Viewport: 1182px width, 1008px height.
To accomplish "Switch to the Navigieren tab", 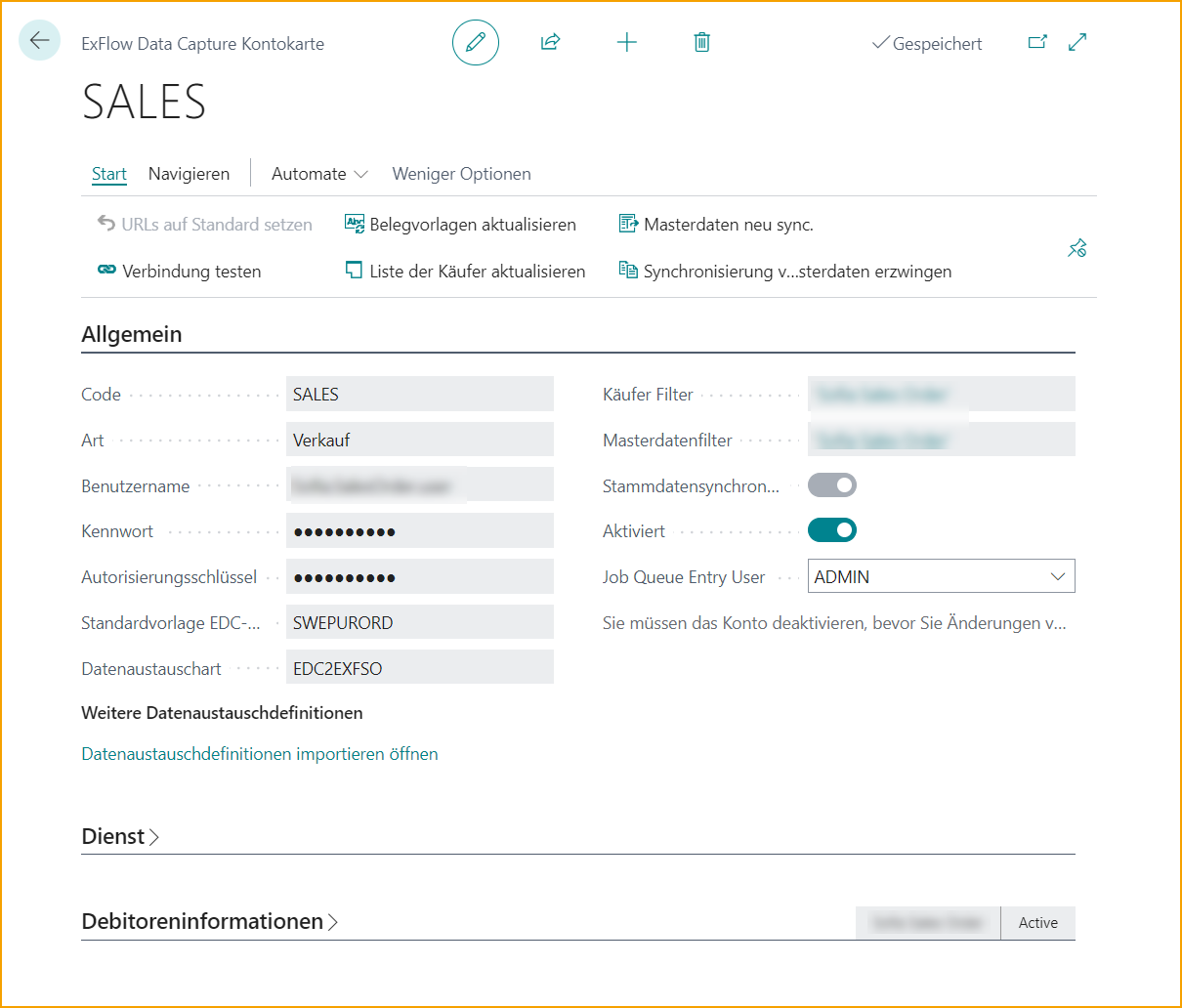I will 189,173.
